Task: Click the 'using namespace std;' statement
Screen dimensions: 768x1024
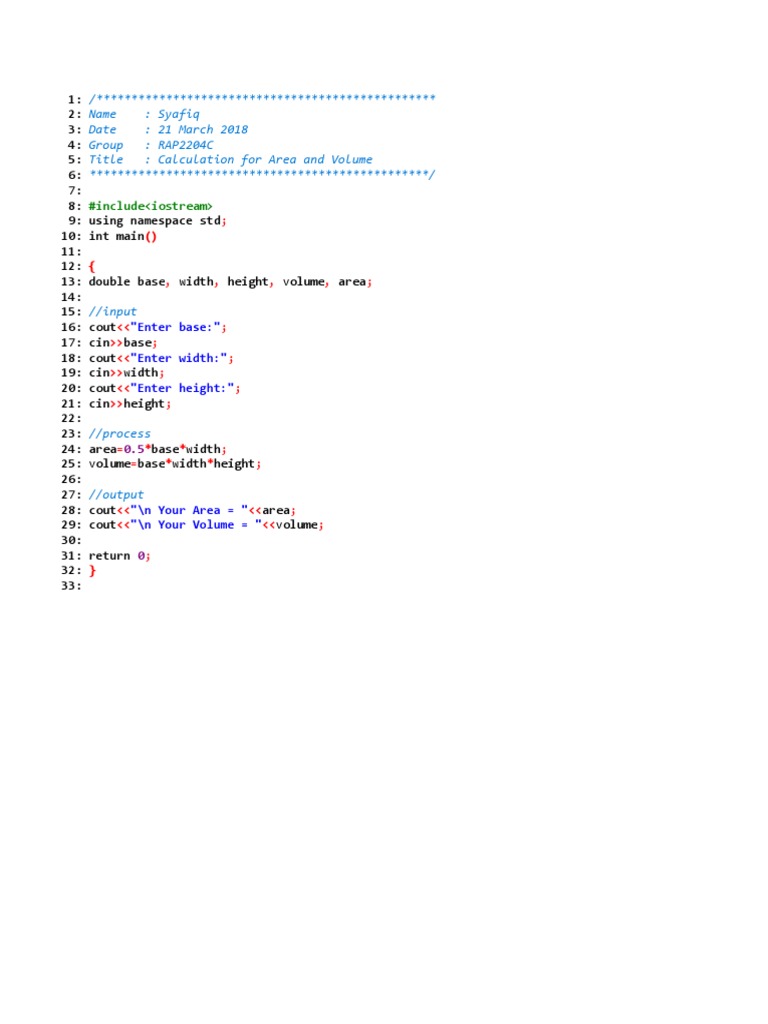Action: pos(157,221)
